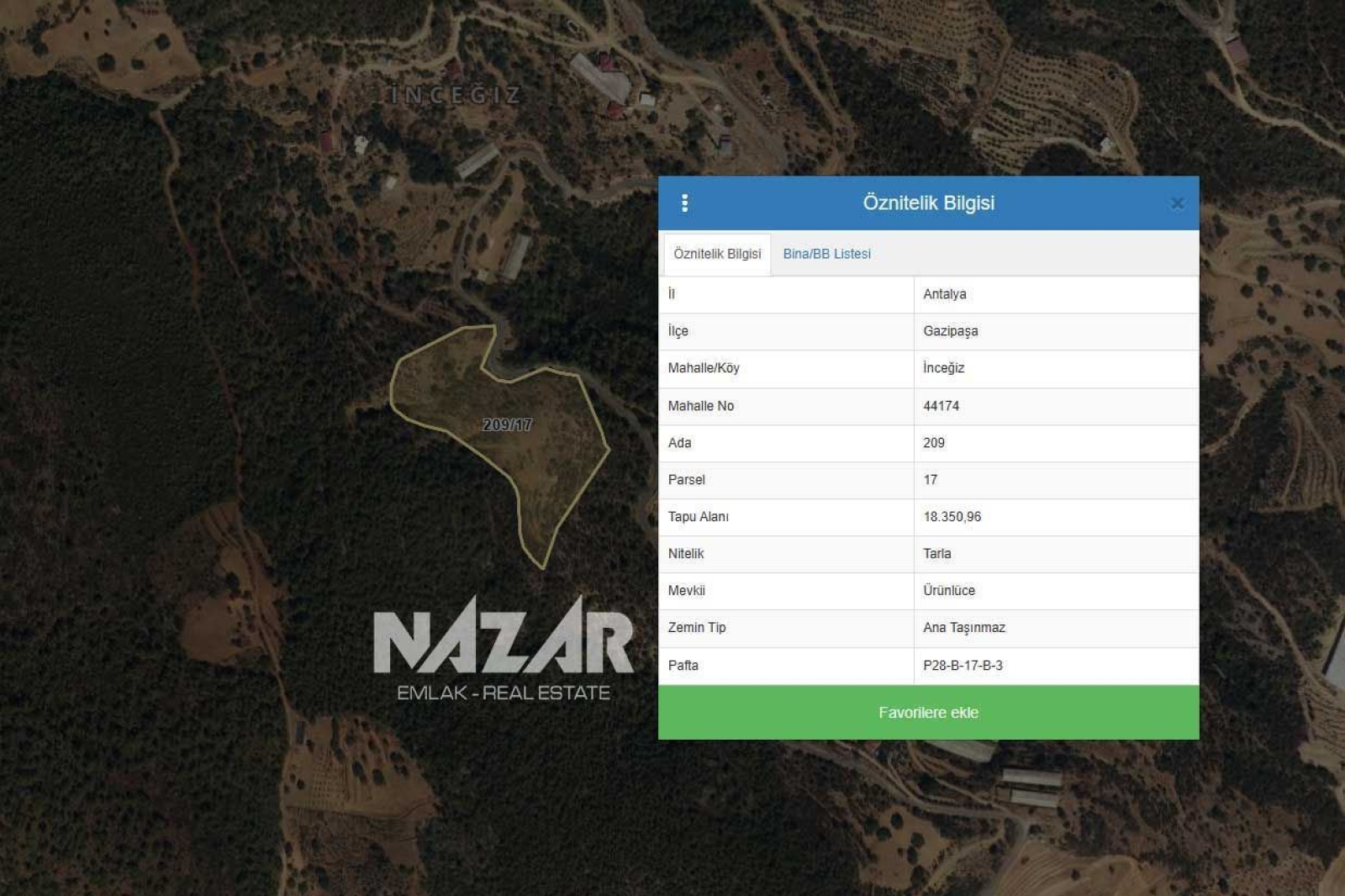The width and height of the screenshot is (1345, 896).
Task: Click the 209/17 parcel label on map
Action: pos(507,424)
